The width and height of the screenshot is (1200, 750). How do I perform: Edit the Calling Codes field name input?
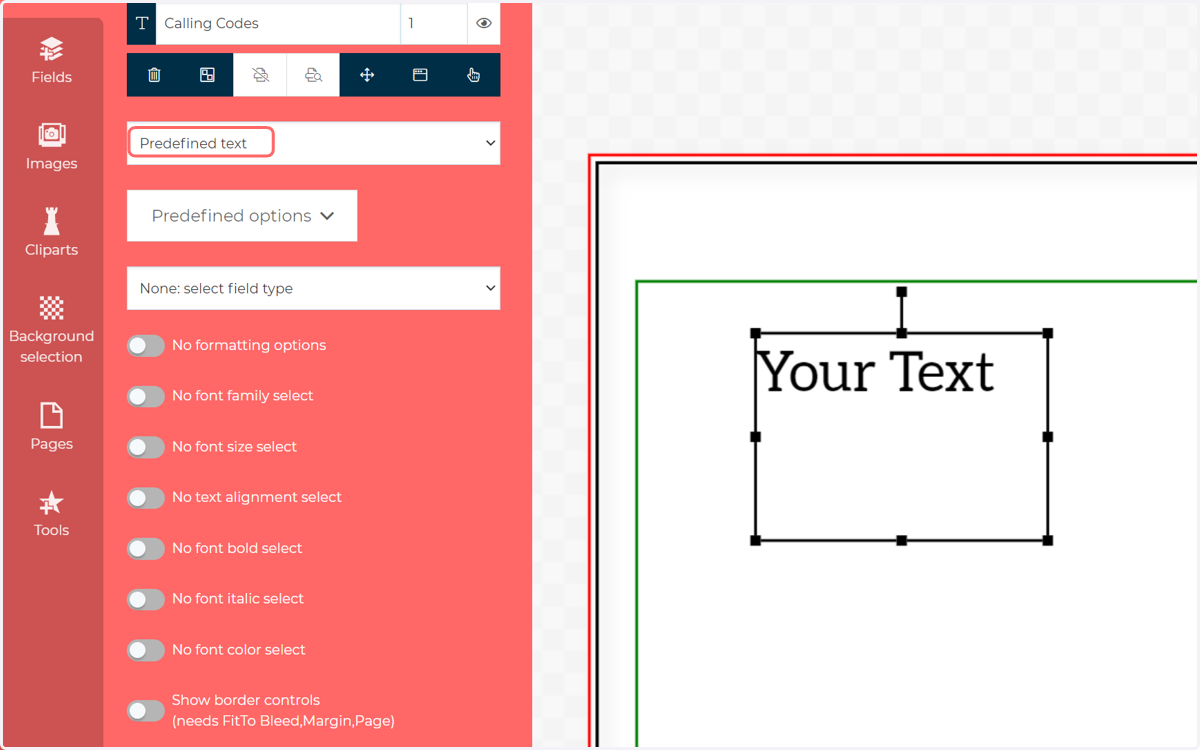(x=278, y=23)
